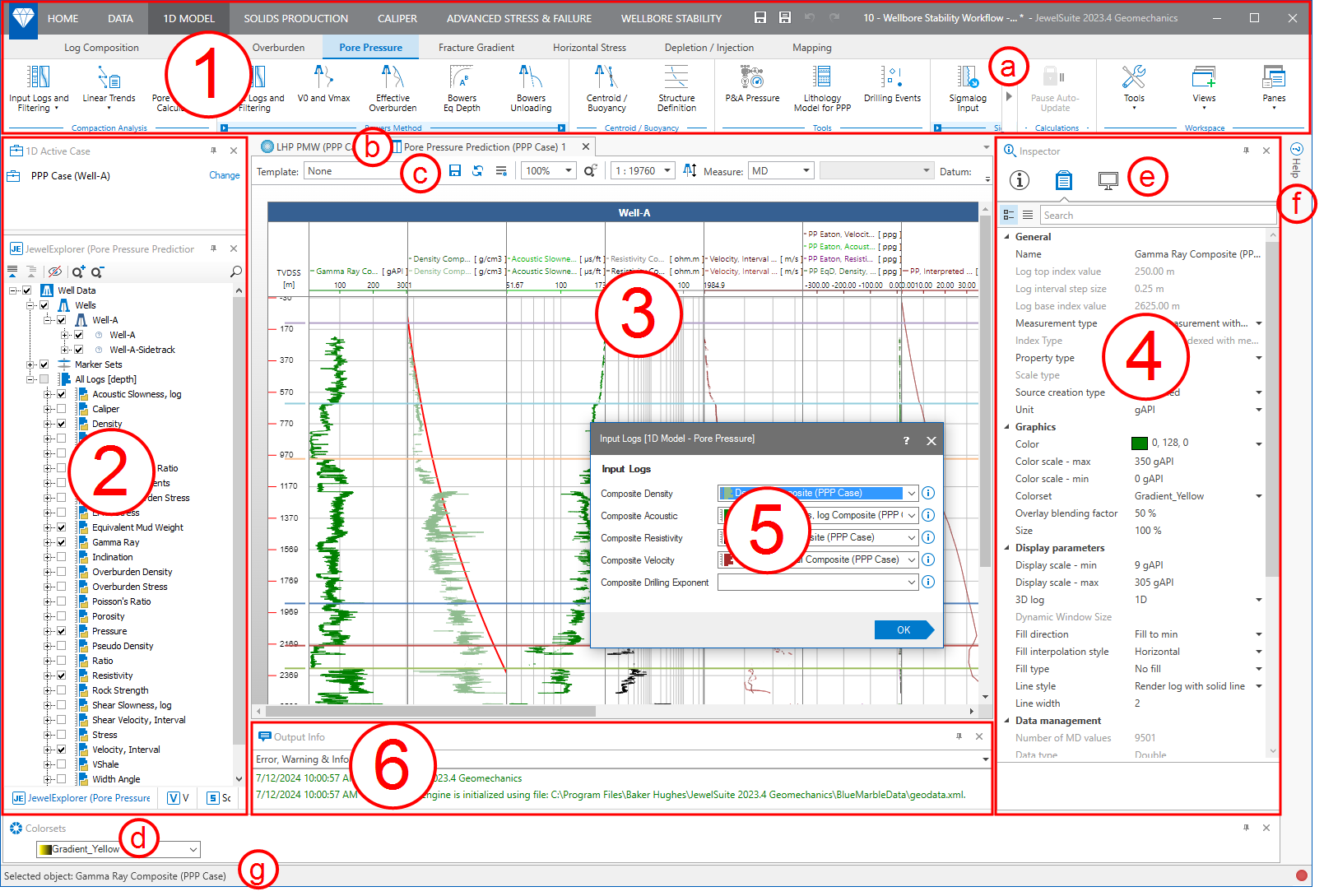Click info icon next to Composite Density
This screenshot has width=1324, height=896.
click(928, 493)
